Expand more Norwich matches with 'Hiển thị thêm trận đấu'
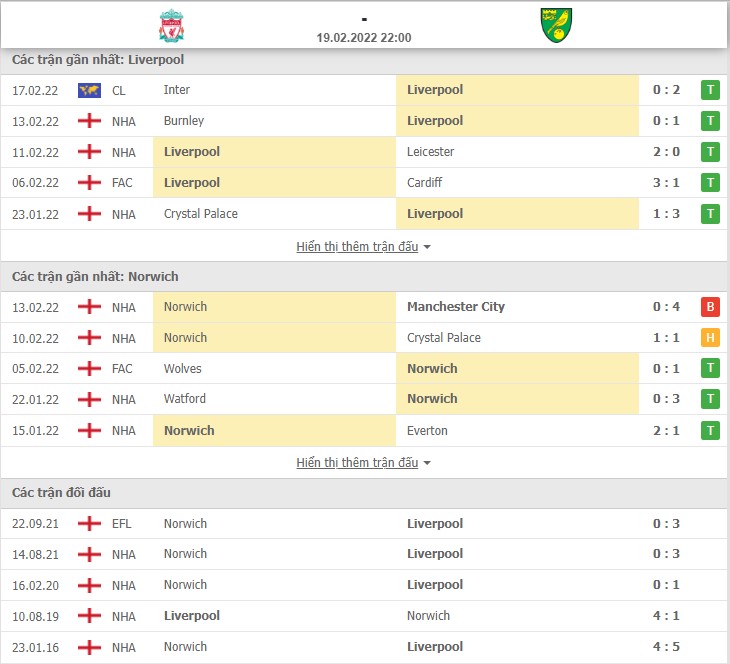Viewport: 730px width, 664px height. pyautogui.click(x=357, y=463)
